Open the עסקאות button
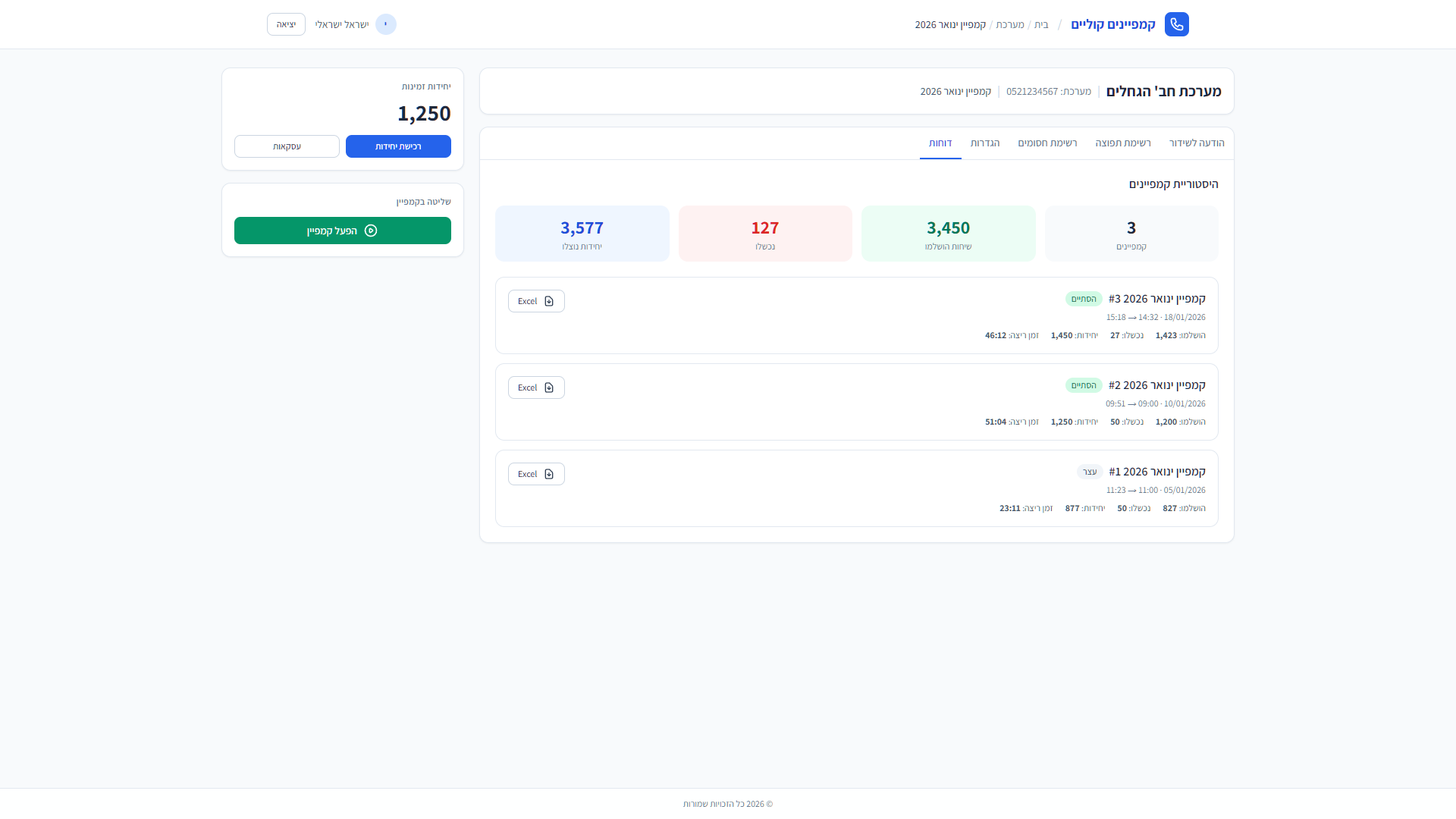The image size is (1456, 819). pyautogui.click(x=287, y=146)
